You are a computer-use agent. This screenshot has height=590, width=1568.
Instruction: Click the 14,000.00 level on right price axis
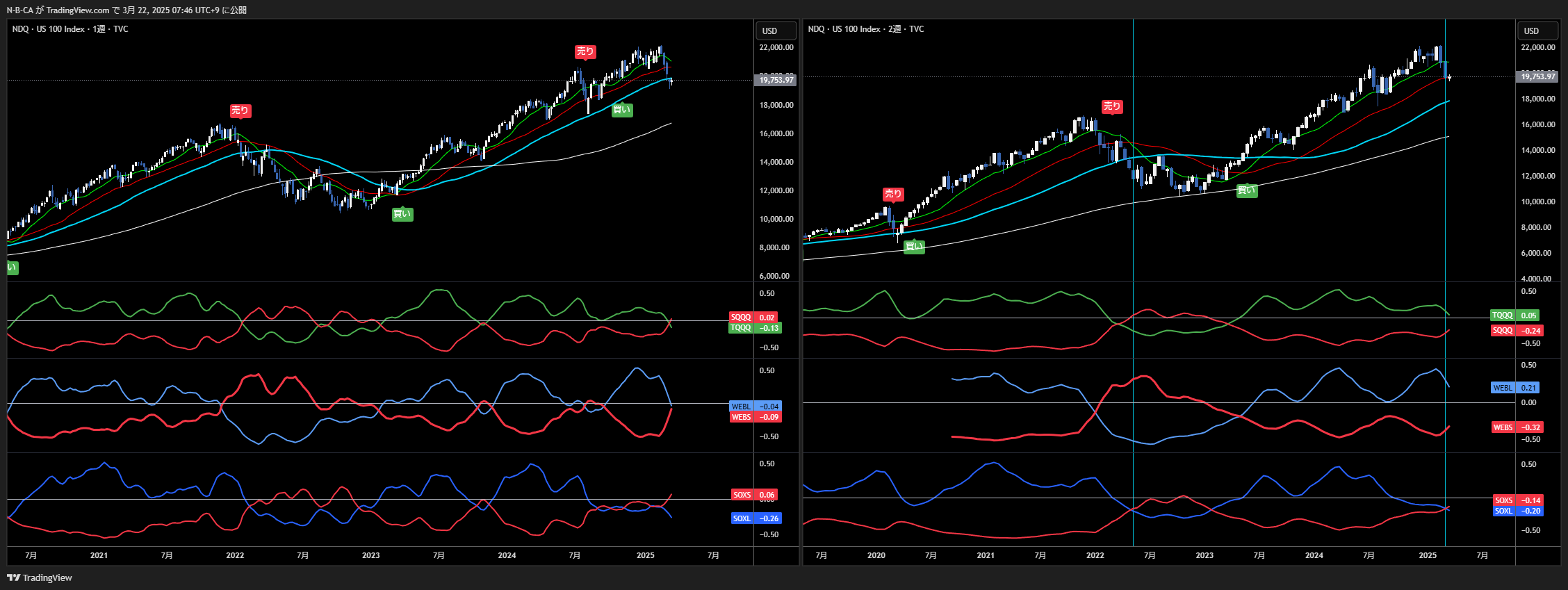1538,150
